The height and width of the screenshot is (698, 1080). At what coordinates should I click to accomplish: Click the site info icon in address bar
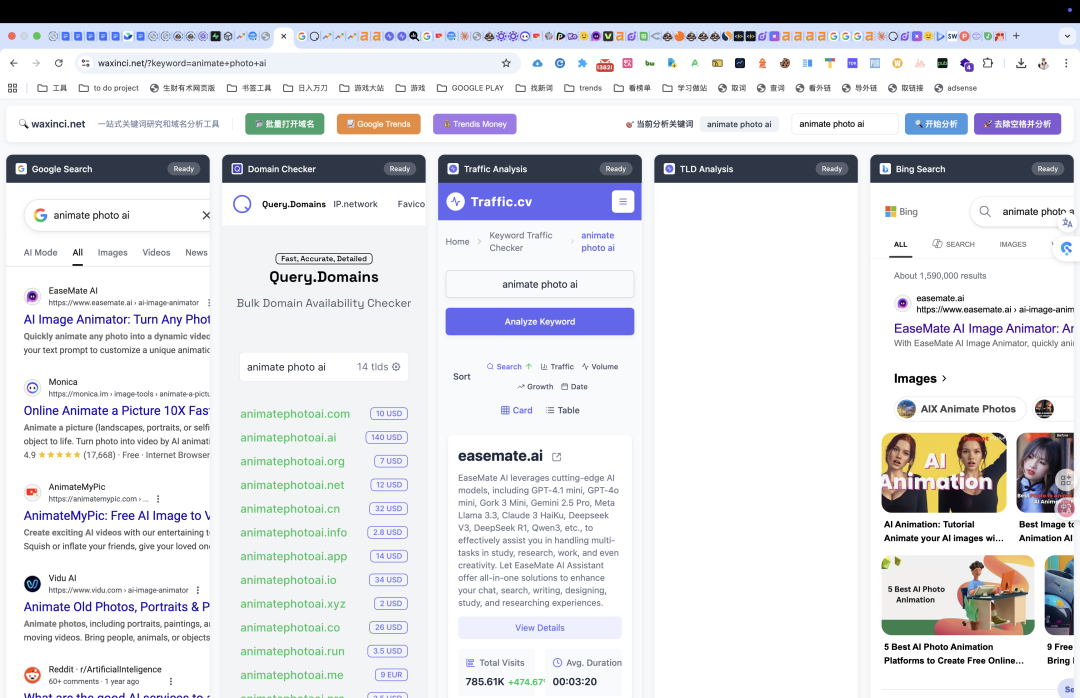click(85, 63)
